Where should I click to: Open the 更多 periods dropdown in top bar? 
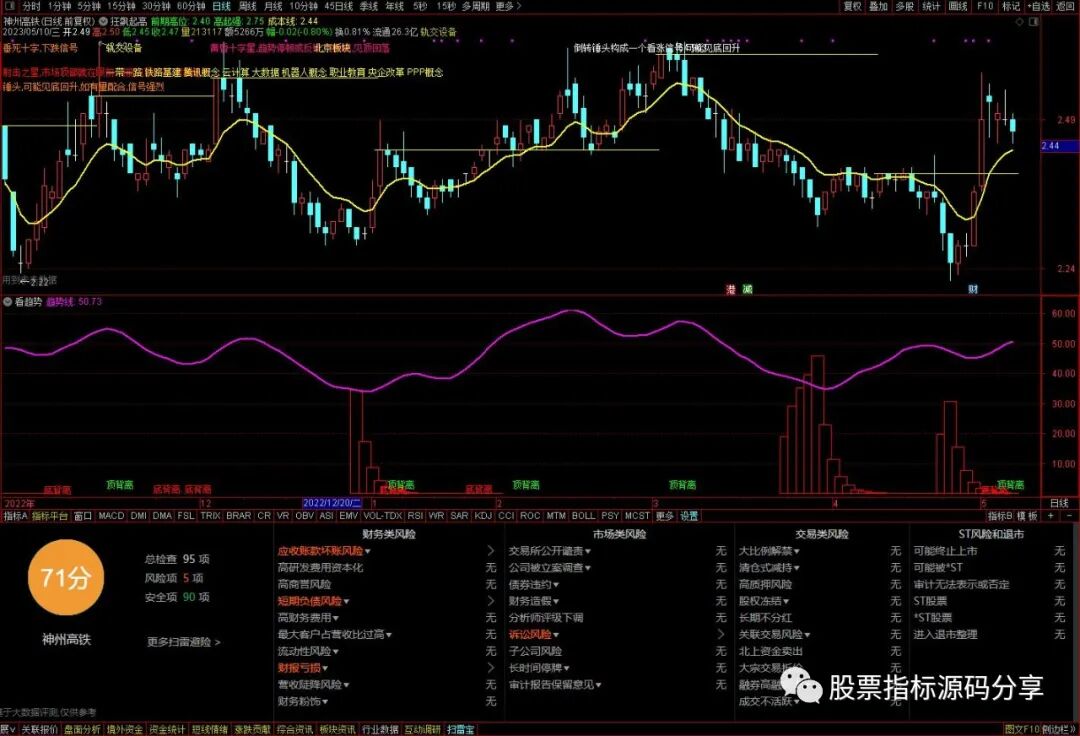point(508,6)
